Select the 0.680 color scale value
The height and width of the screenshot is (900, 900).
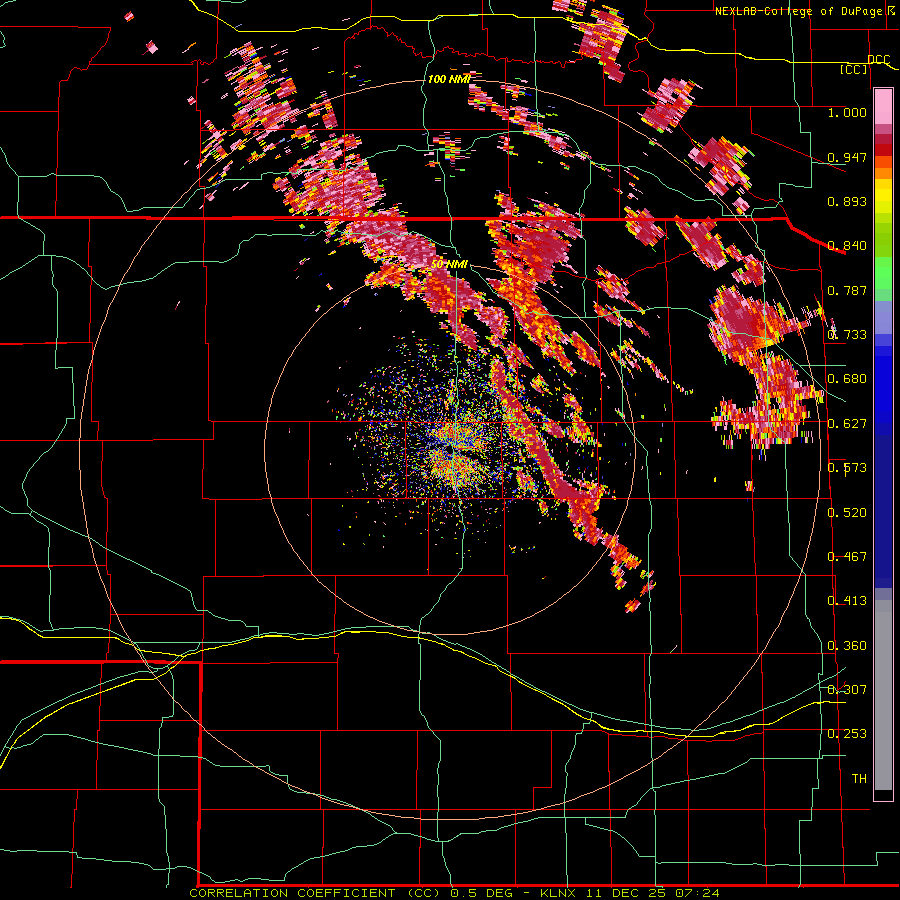click(847, 378)
